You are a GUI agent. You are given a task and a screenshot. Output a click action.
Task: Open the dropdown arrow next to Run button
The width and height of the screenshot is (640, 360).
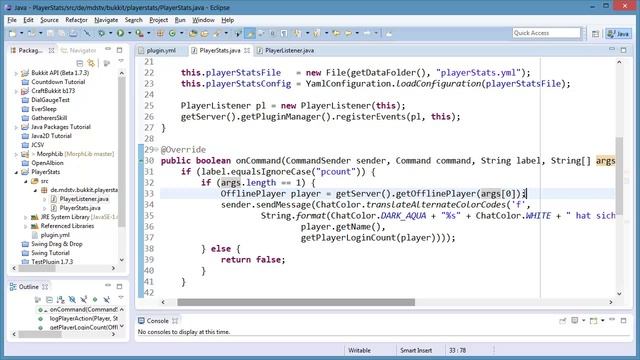129,33
